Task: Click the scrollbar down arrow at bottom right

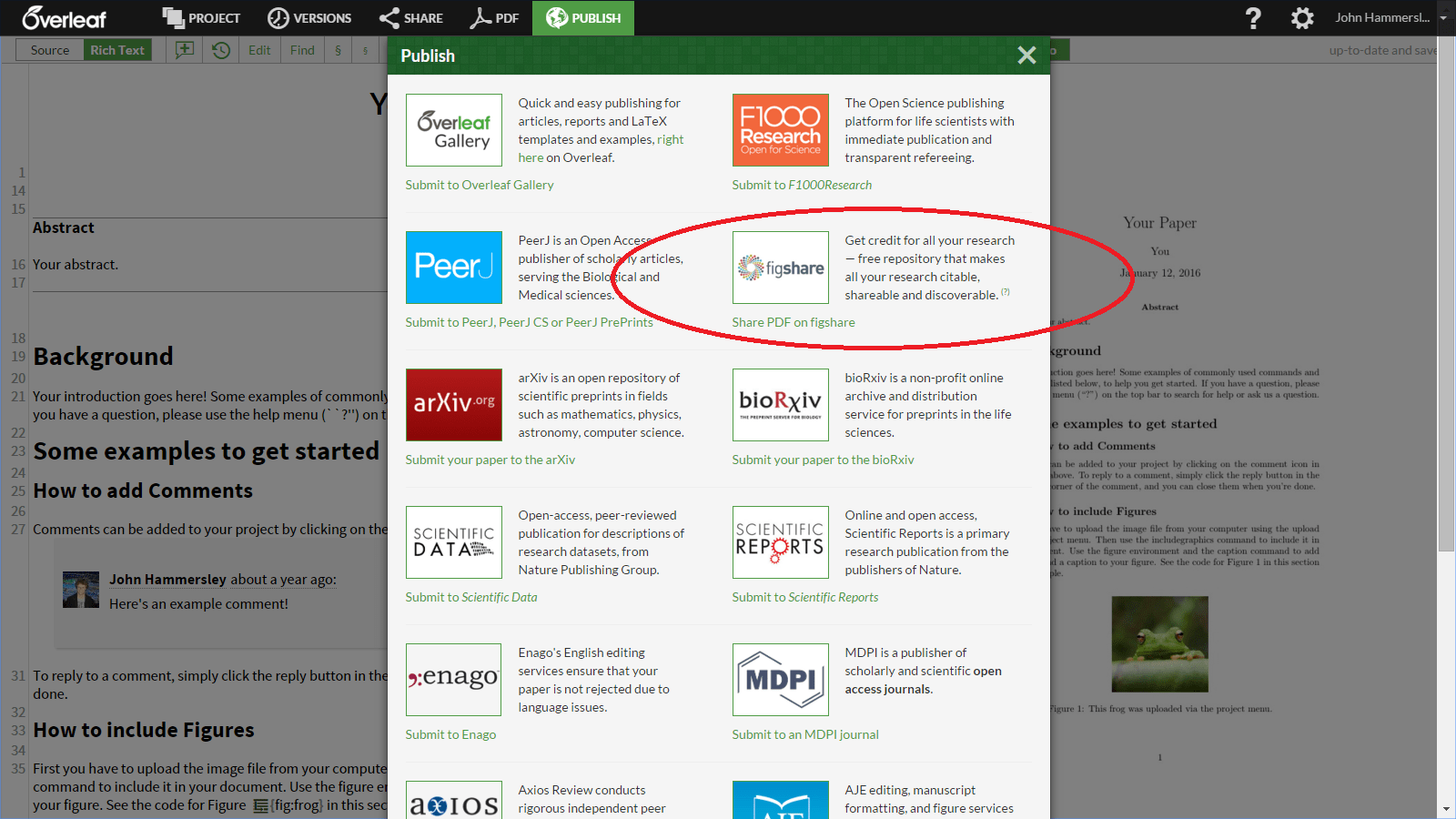Action: [1447, 810]
